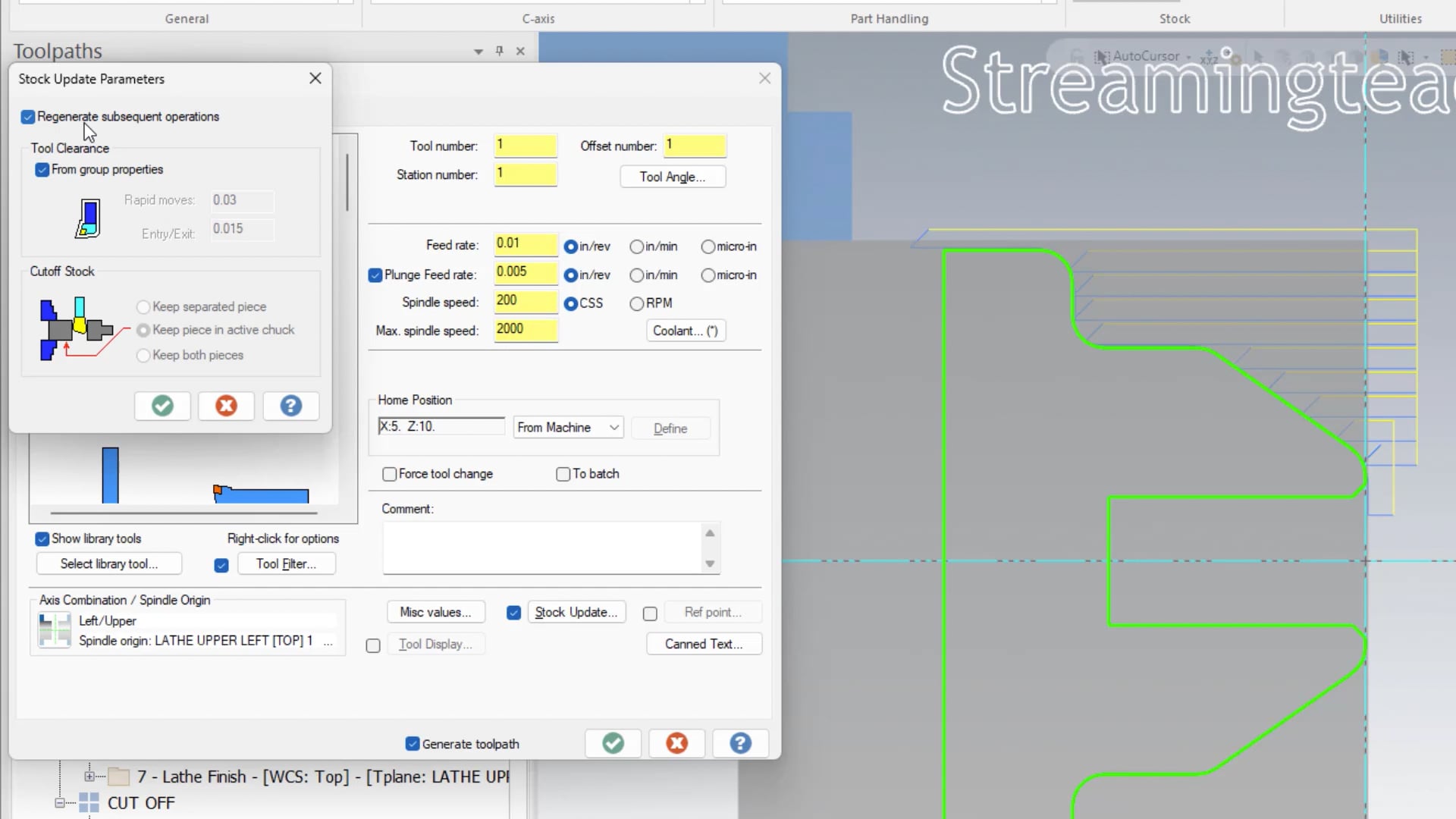The image size is (1456, 819).
Task: Toggle Generate toolpath checkbox
Action: click(412, 743)
